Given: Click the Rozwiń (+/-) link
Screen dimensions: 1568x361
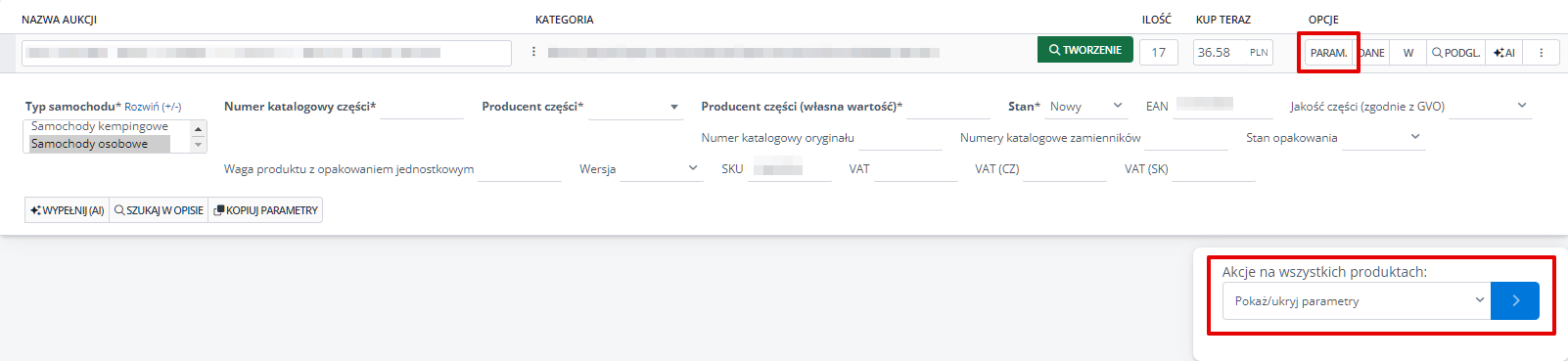Looking at the screenshot, I should click(153, 107).
